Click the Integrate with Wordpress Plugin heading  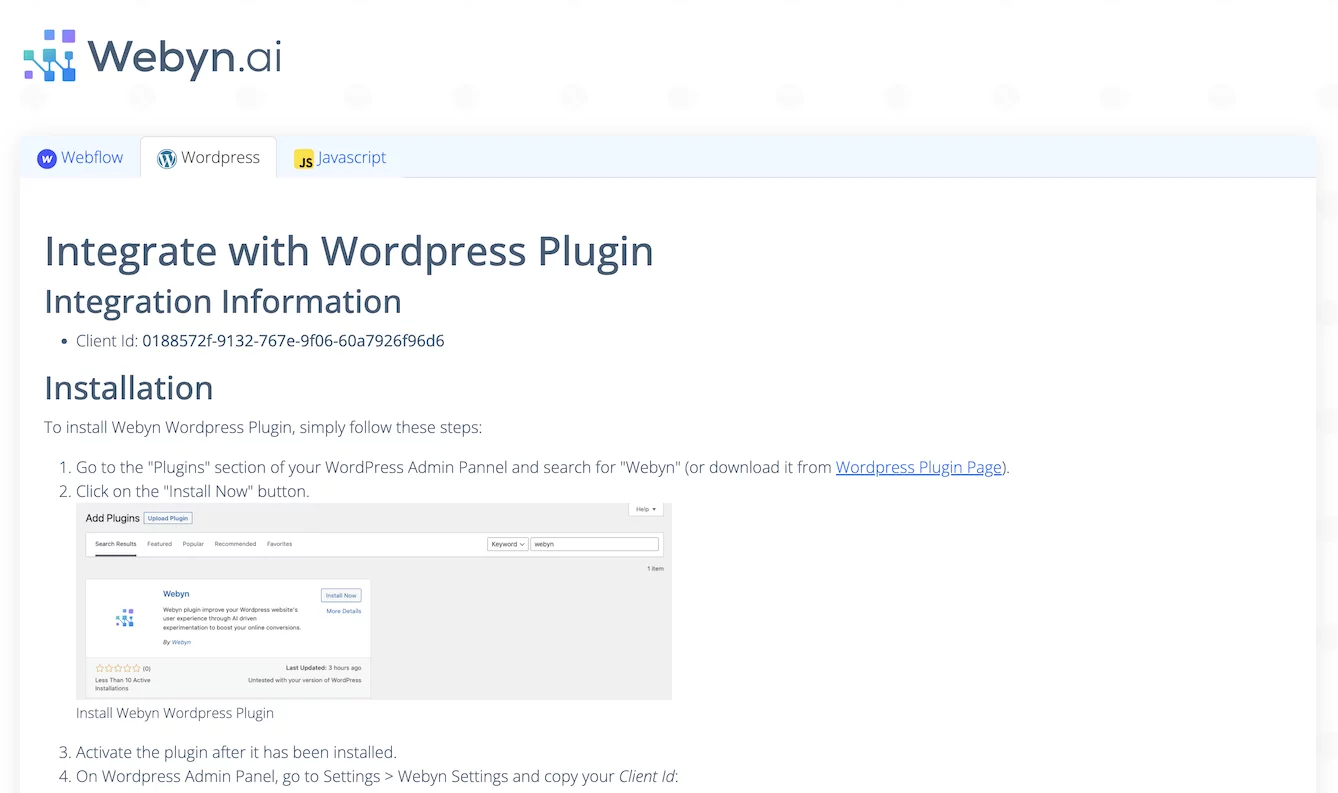349,251
